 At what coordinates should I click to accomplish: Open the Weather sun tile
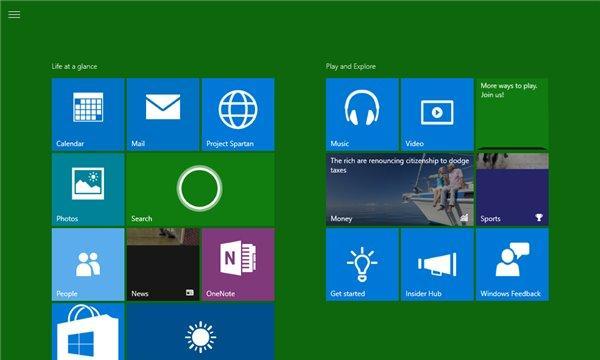(201, 332)
